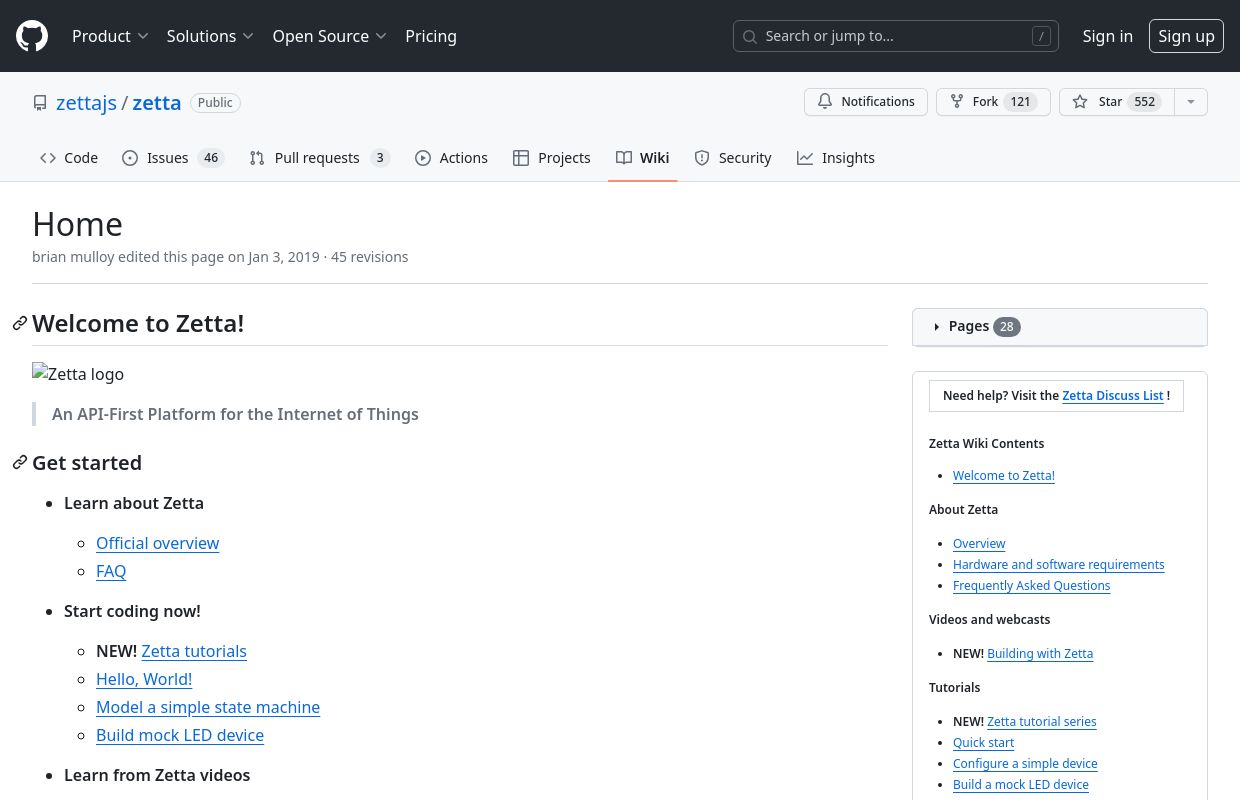The width and height of the screenshot is (1240, 800).
Task: Open the Insights tab
Action: [836, 158]
